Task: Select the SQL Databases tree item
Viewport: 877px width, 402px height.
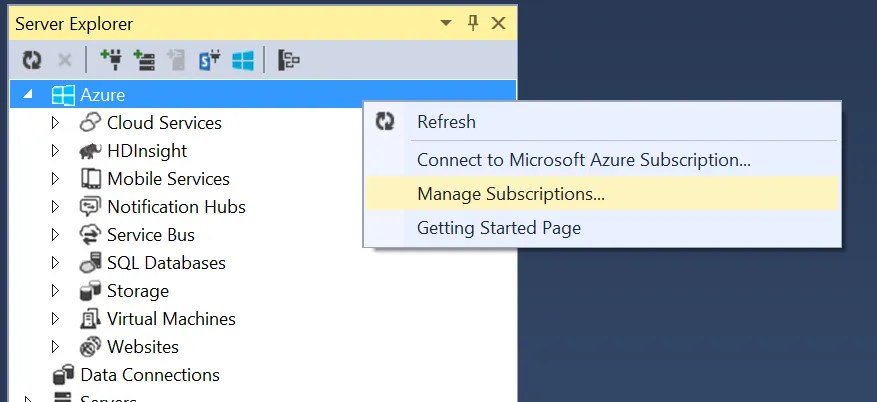Action: pos(166,262)
